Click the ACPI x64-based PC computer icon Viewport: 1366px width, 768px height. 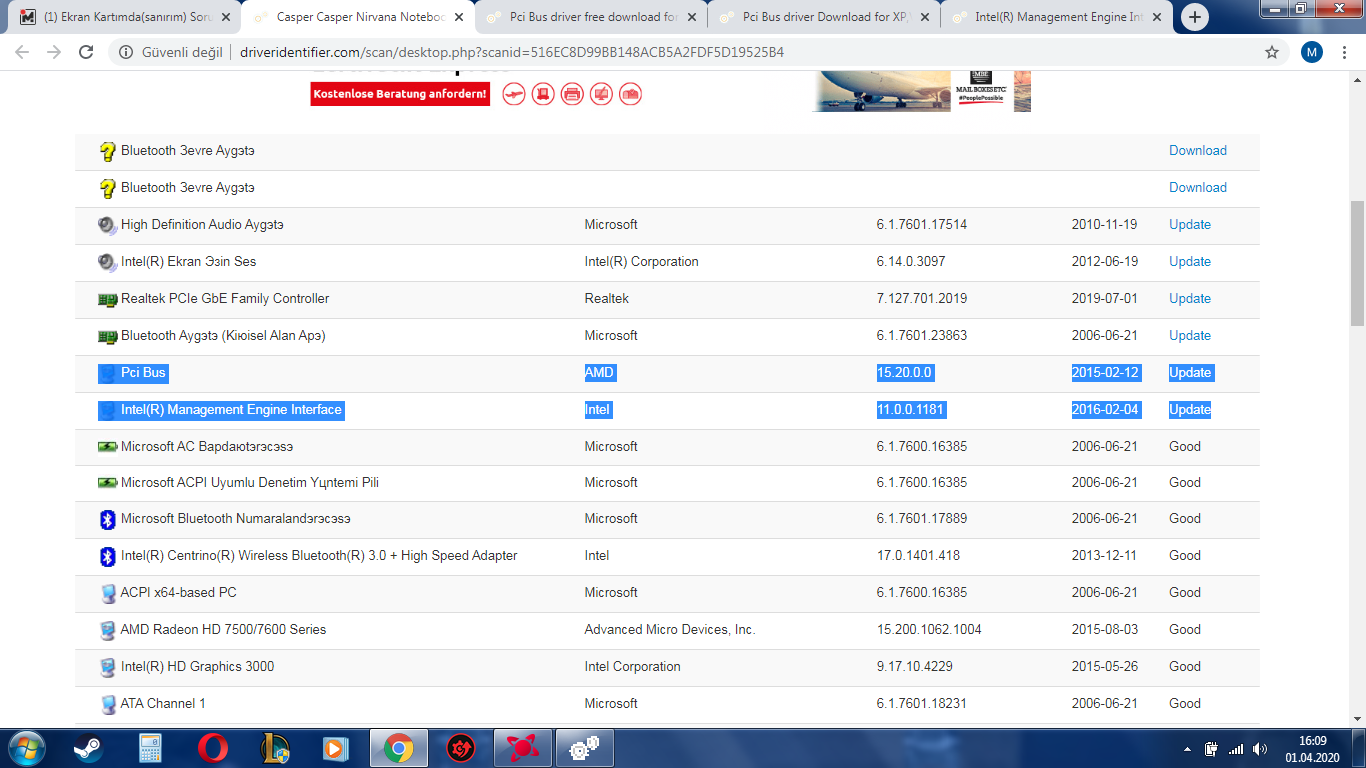tap(108, 593)
